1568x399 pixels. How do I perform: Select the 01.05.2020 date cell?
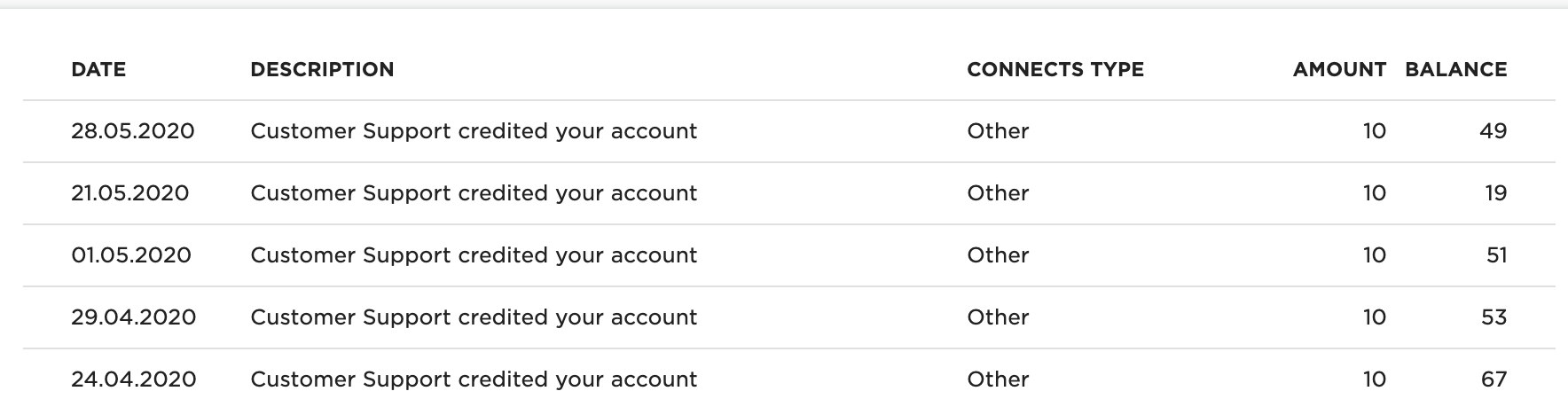point(131,255)
